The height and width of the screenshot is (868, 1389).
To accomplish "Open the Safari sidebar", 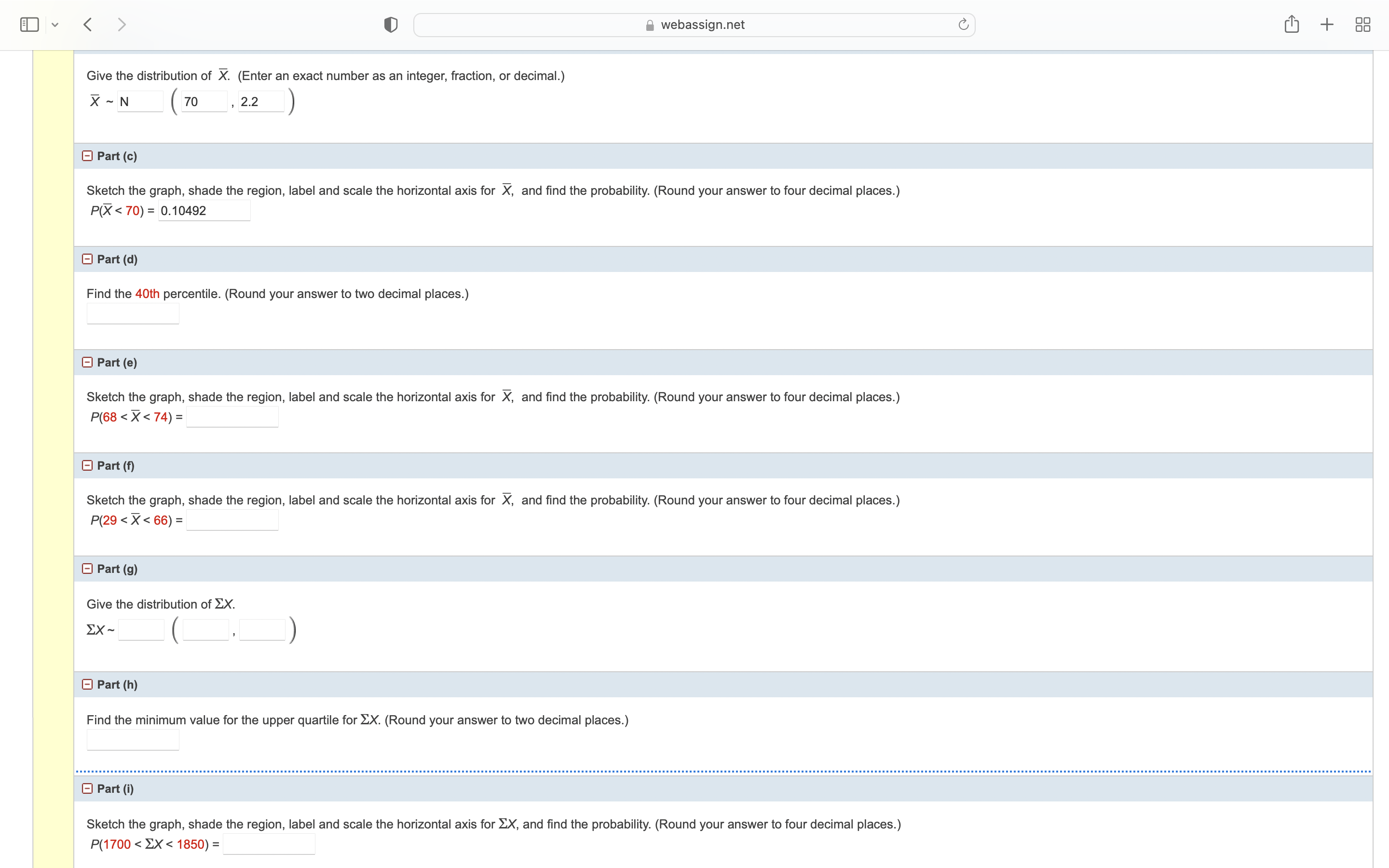I will [x=29, y=24].
